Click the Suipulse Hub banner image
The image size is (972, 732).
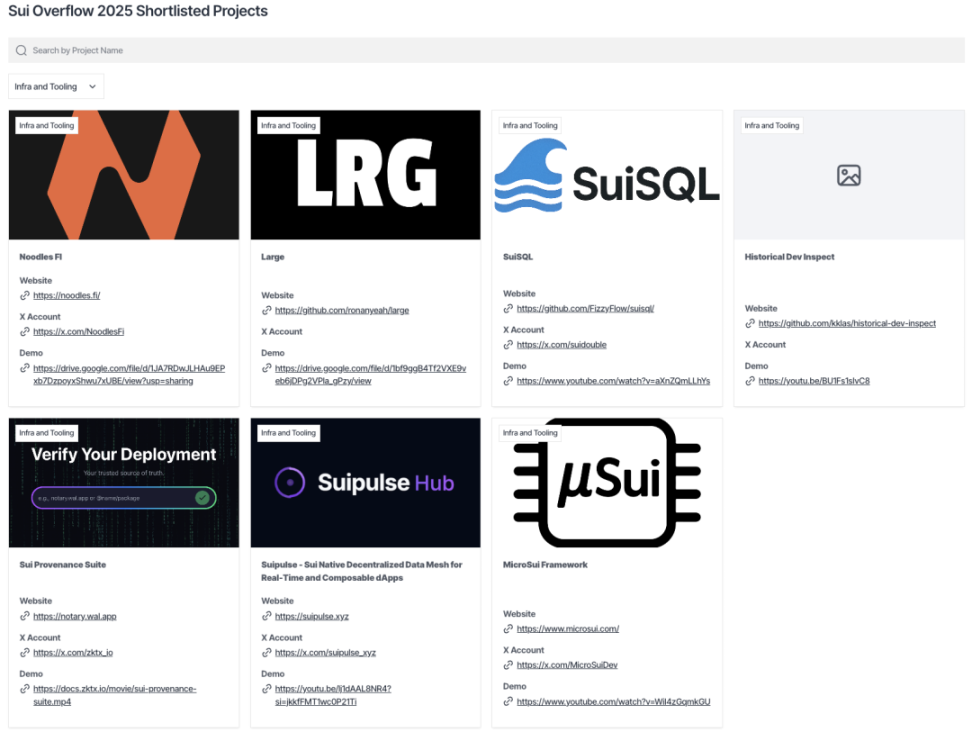click(x=365, y=483)
